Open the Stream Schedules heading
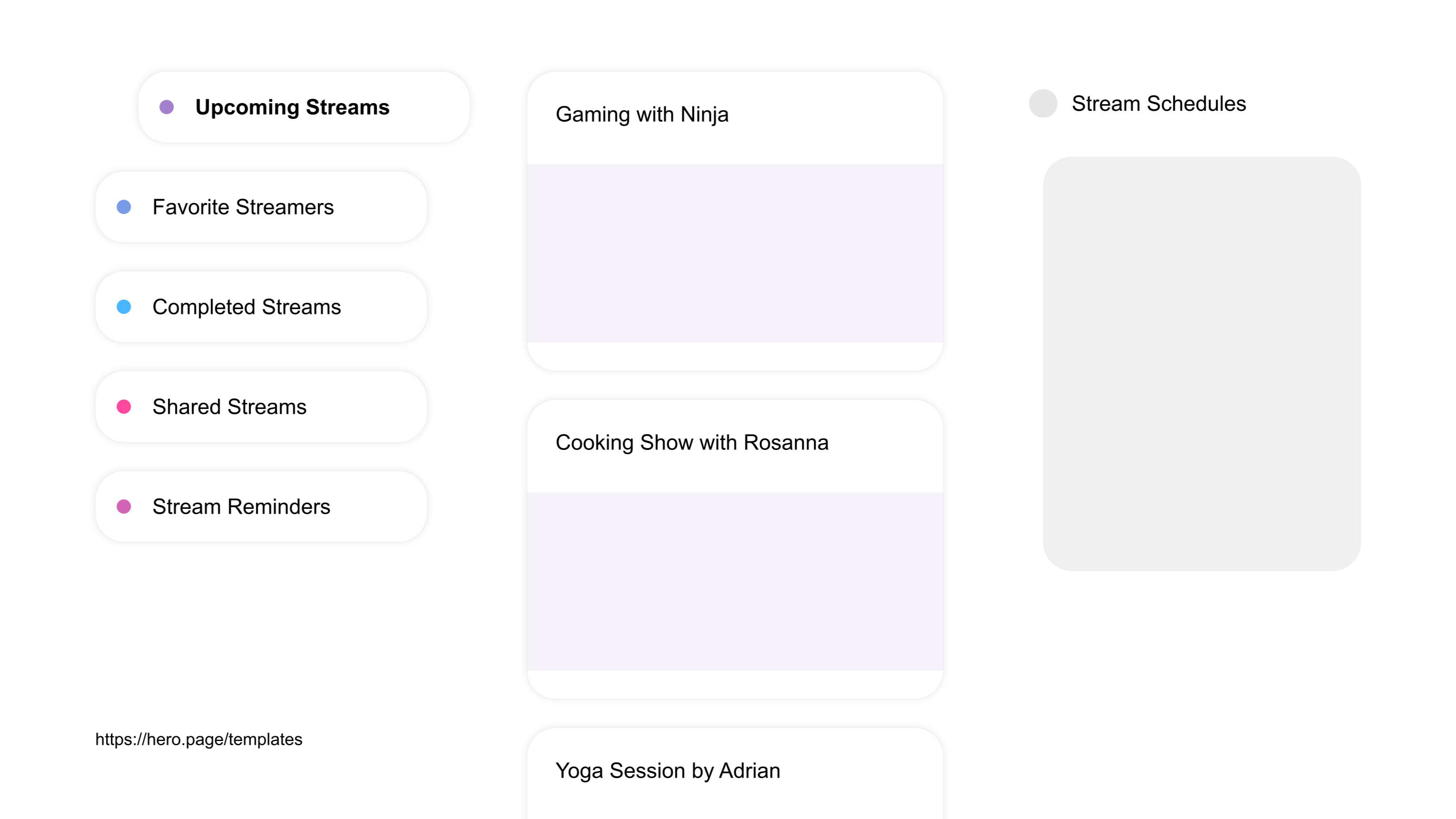The width and height of the screenshot is (1456, 819). [1159, 104]
